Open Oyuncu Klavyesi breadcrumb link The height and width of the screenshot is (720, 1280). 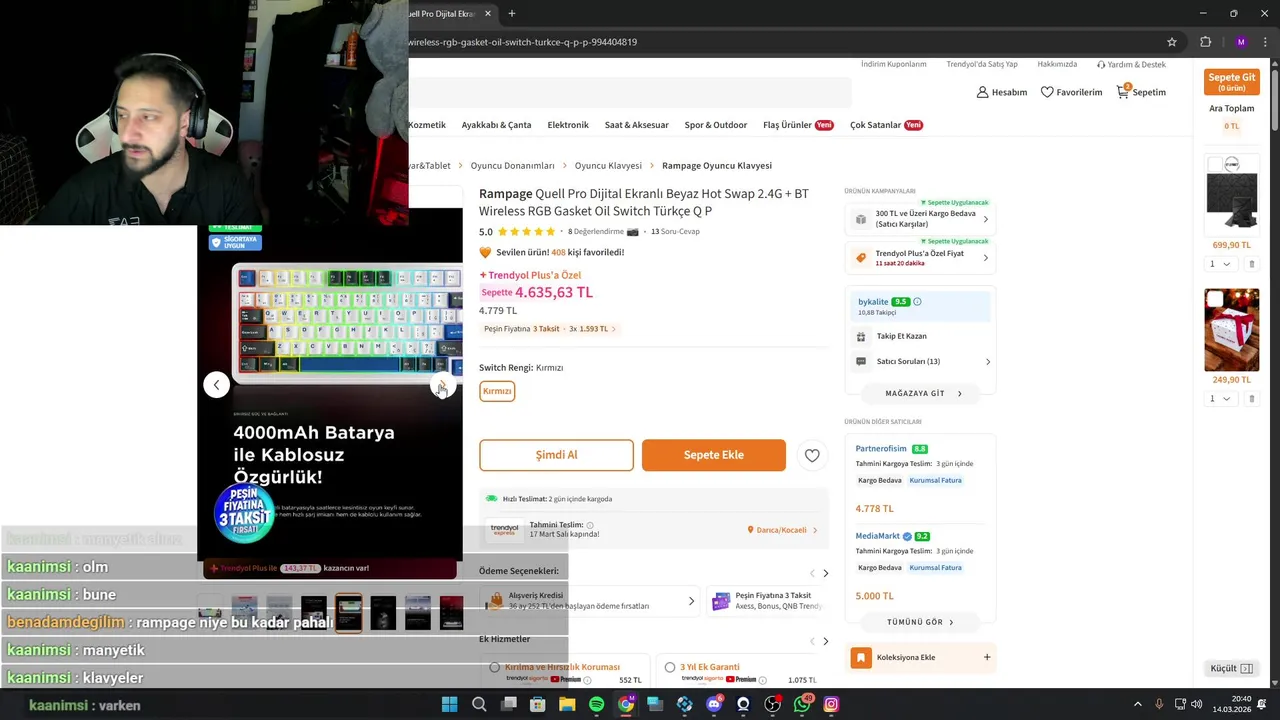[608, 166]
